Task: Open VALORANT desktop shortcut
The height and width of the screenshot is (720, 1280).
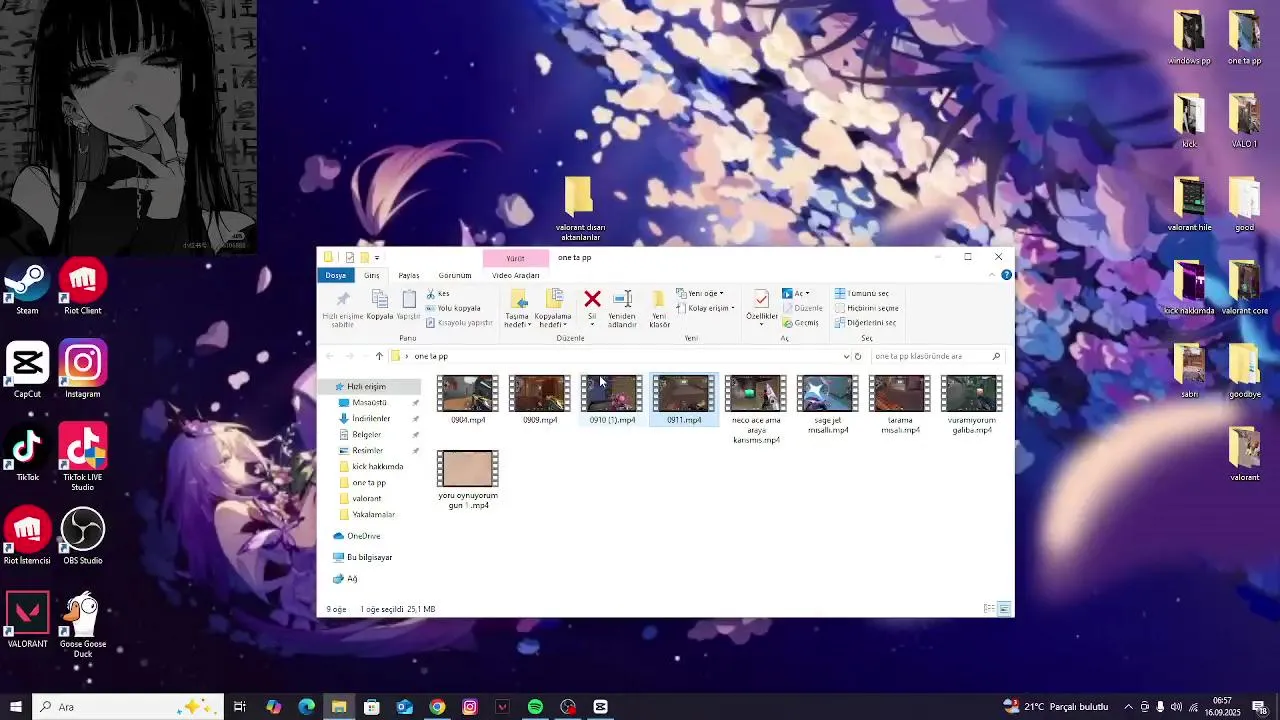Action: (x=27, y=621)
